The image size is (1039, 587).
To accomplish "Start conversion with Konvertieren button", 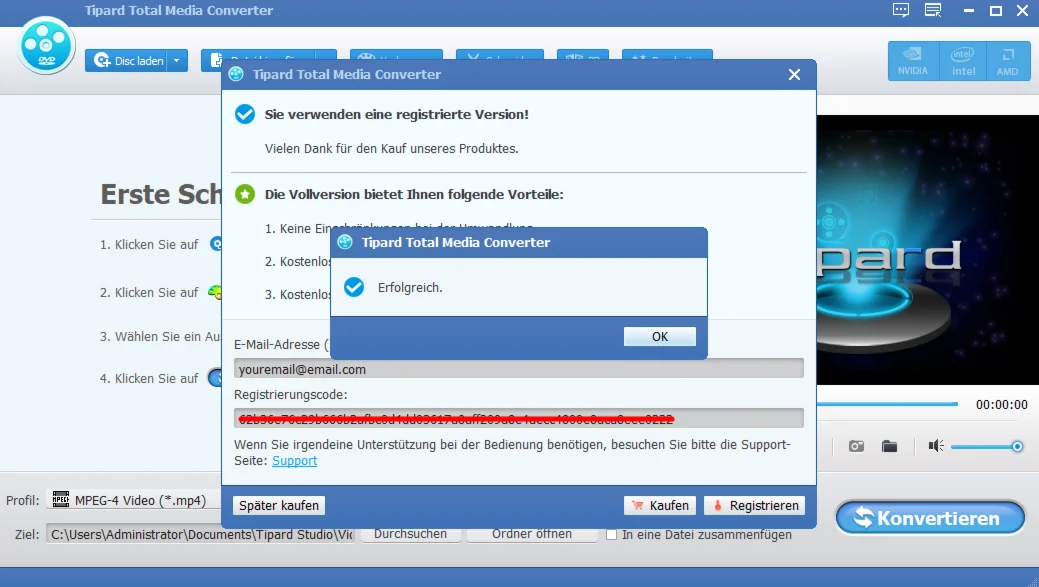I will [930, 517].
